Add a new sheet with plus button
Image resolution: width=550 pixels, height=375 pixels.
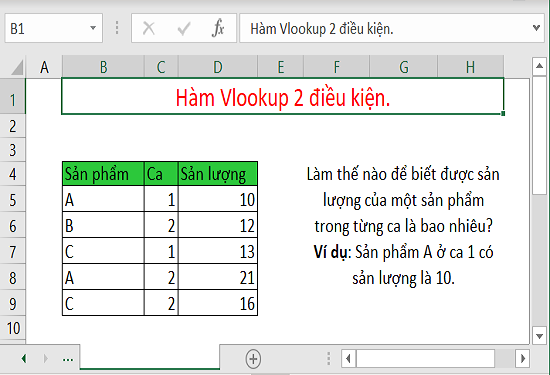[253, 359]
